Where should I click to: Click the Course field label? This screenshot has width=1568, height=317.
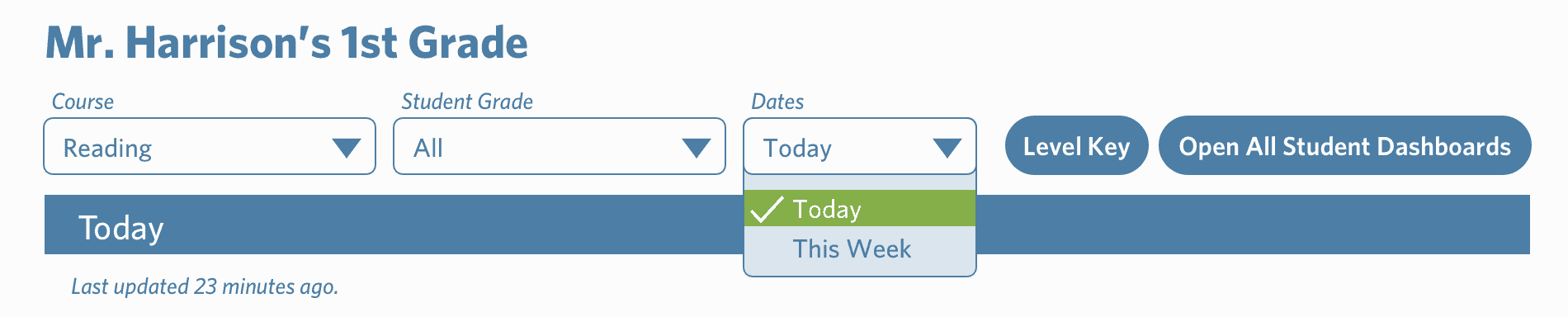point(83,102)
